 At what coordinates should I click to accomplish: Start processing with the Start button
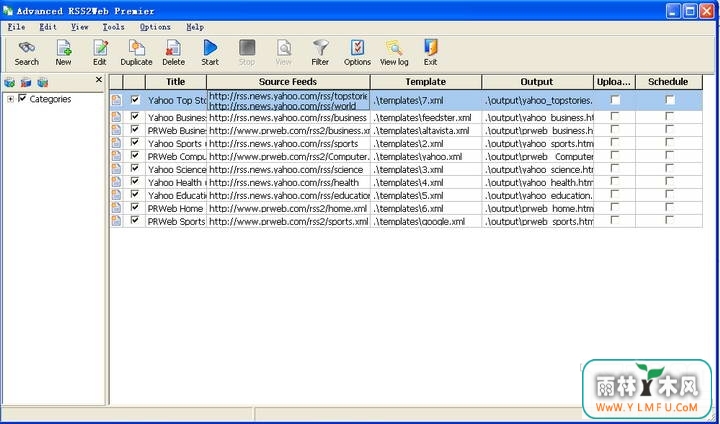pyautogui.click(x=210, y=53)
